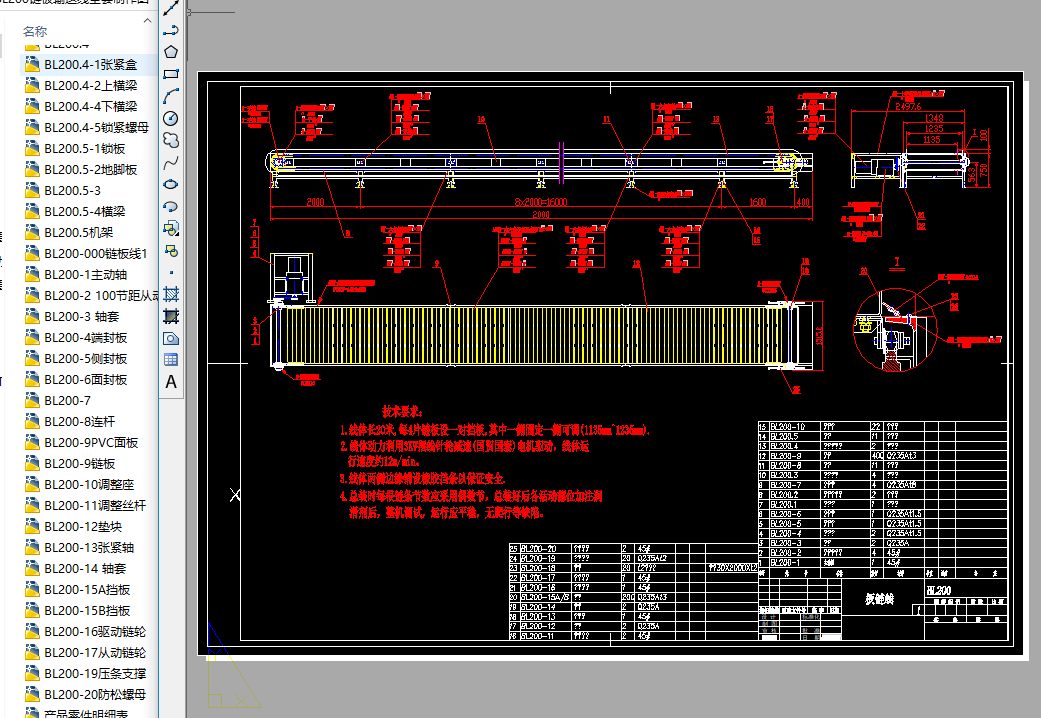Select the Ellipse Arc tool
Image resolution: width=1041 pixels, height=718 pixels.
[x=171, y=206]
